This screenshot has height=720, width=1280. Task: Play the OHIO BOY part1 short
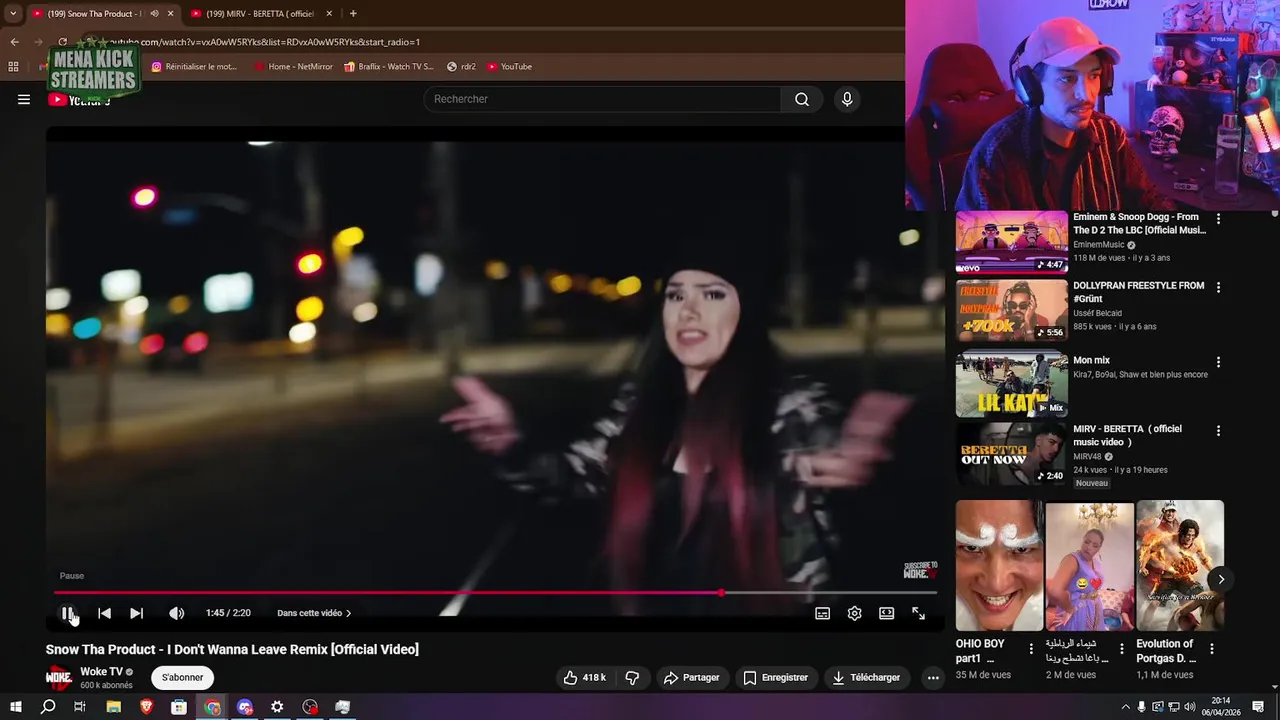coord(1000,566)
